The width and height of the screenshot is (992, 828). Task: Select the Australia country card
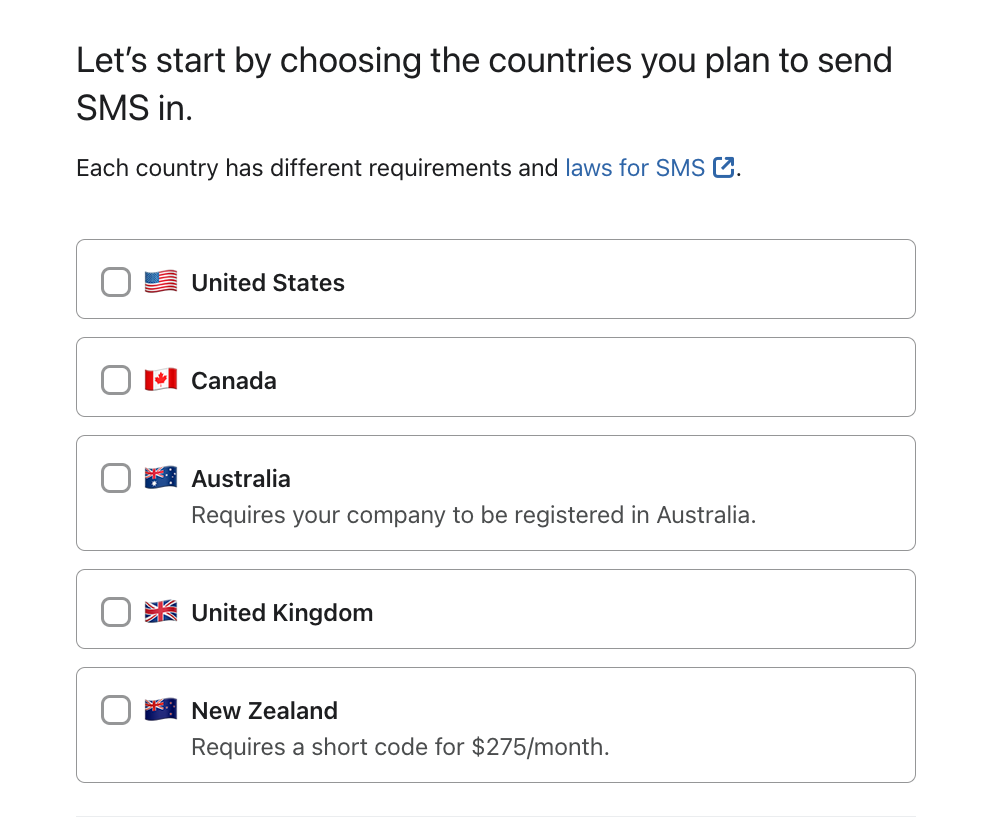click(x=496, y=493)
